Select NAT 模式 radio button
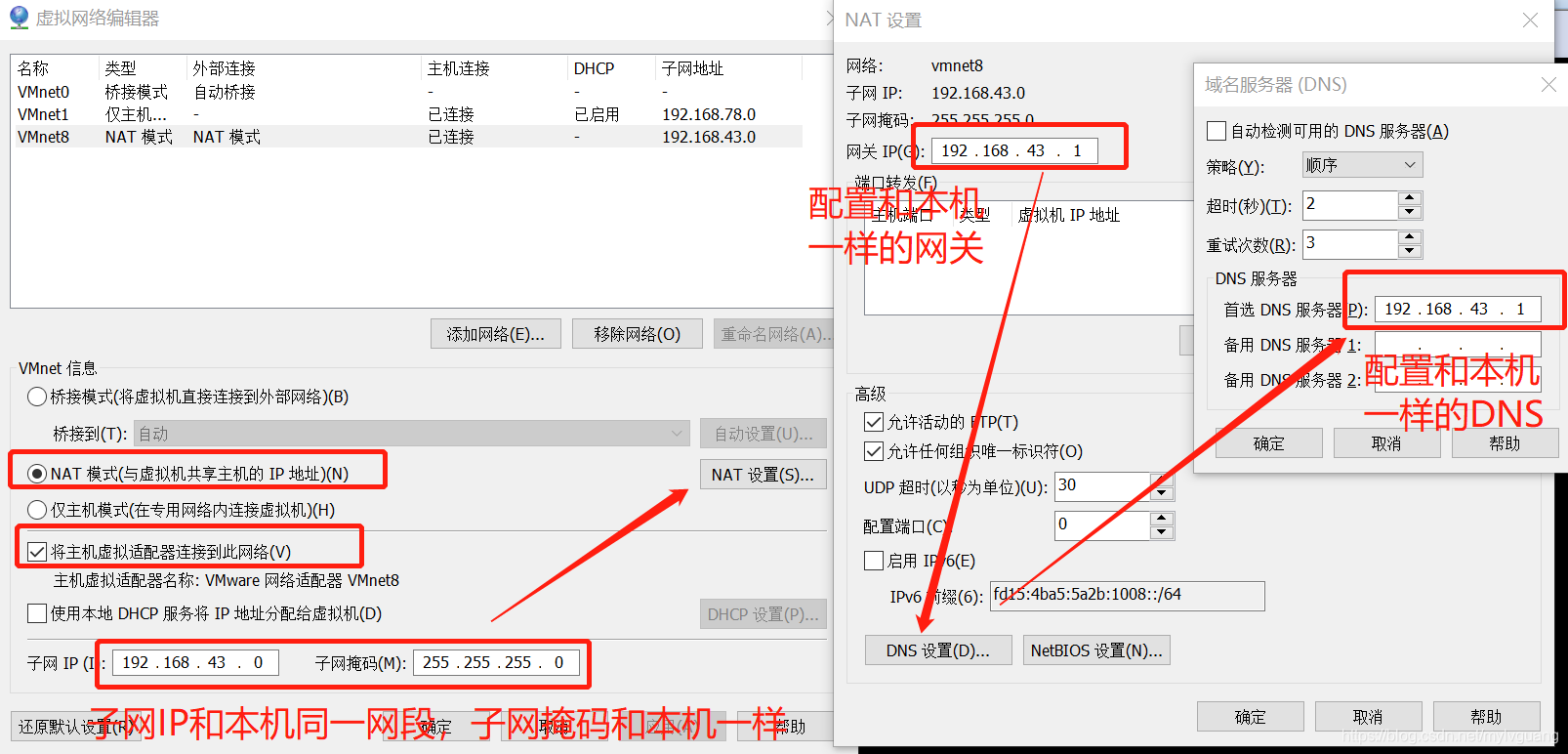 (x=37, y=474)
